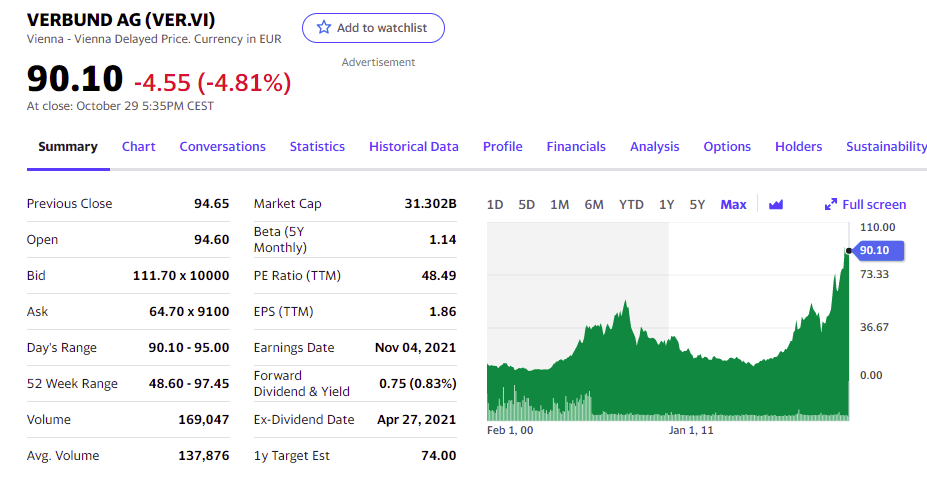Screen dimensions: 927x484
Task: Click the Ask value 64.70 x 9100
Action: pos(189,311)
